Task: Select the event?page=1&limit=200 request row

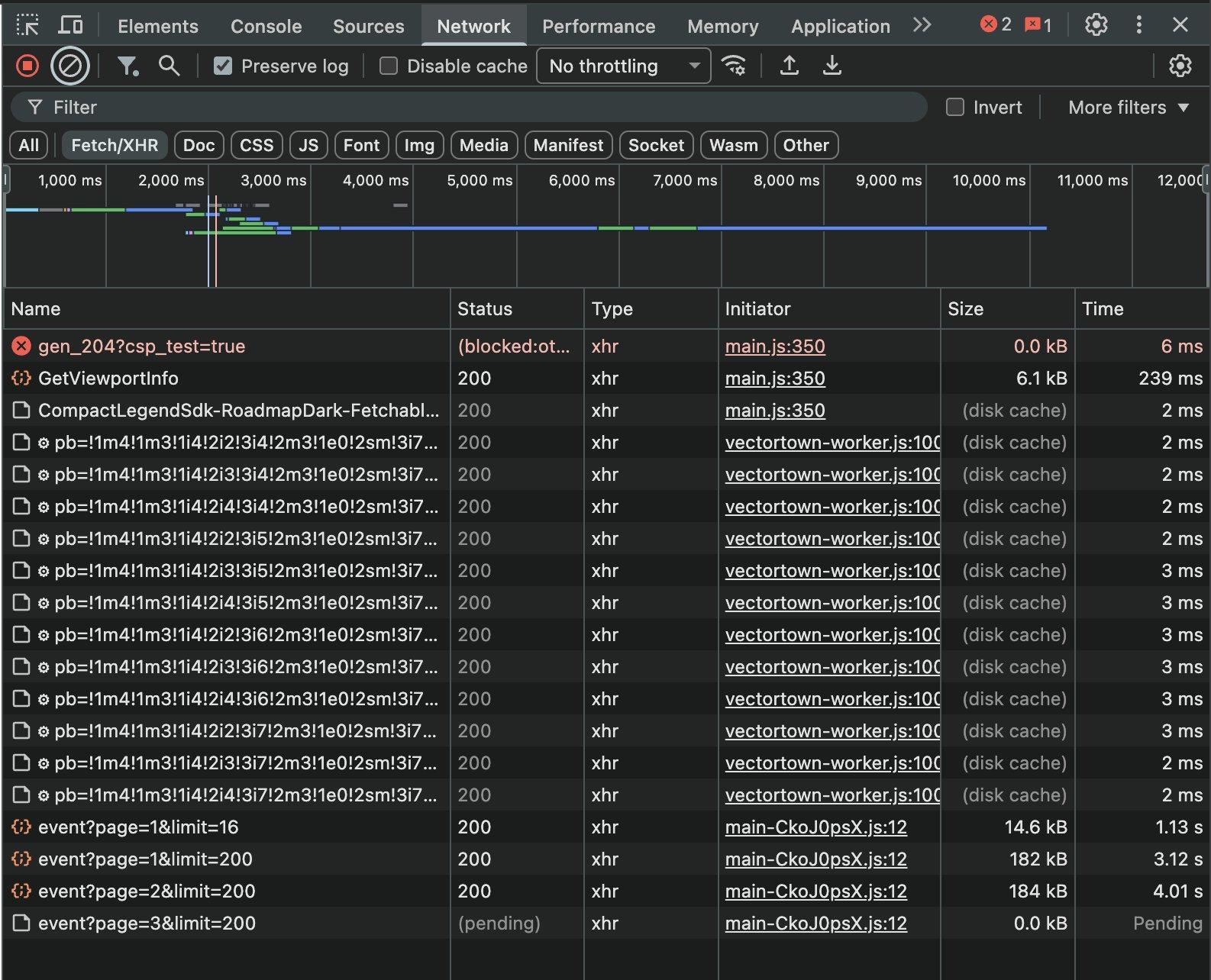Action: (605, 859)
